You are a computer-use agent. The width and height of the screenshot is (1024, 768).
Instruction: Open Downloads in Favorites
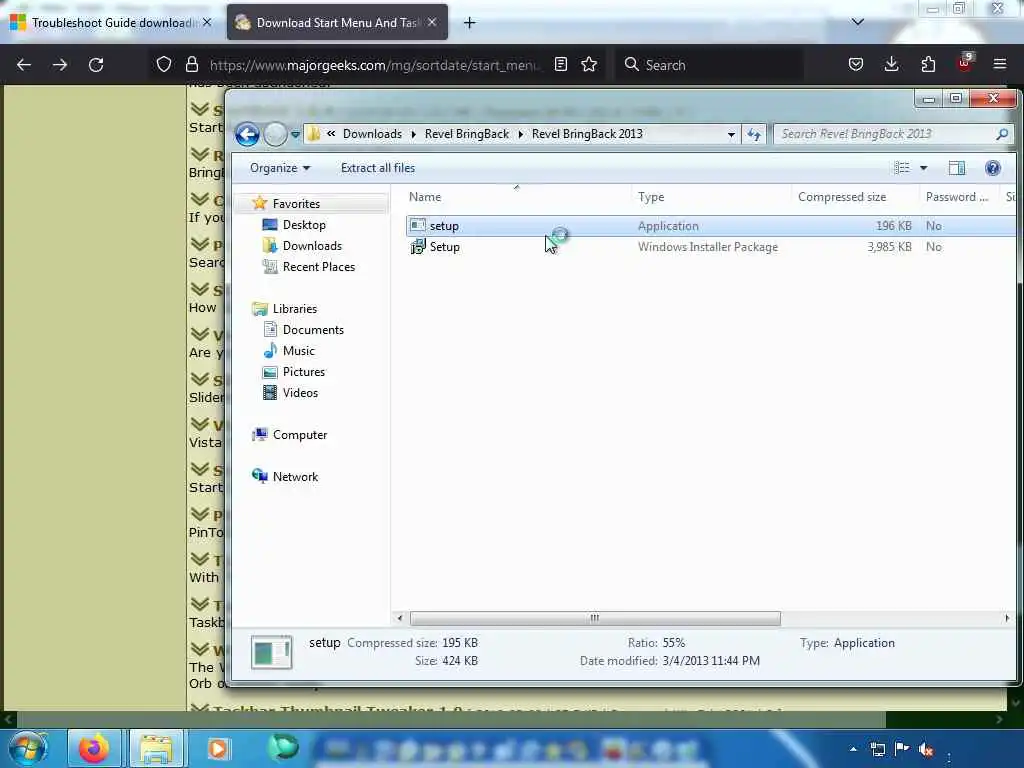pos(312,246)
